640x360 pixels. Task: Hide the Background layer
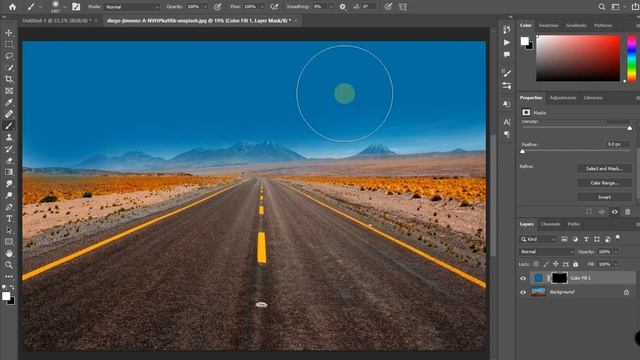pos(523,292)
